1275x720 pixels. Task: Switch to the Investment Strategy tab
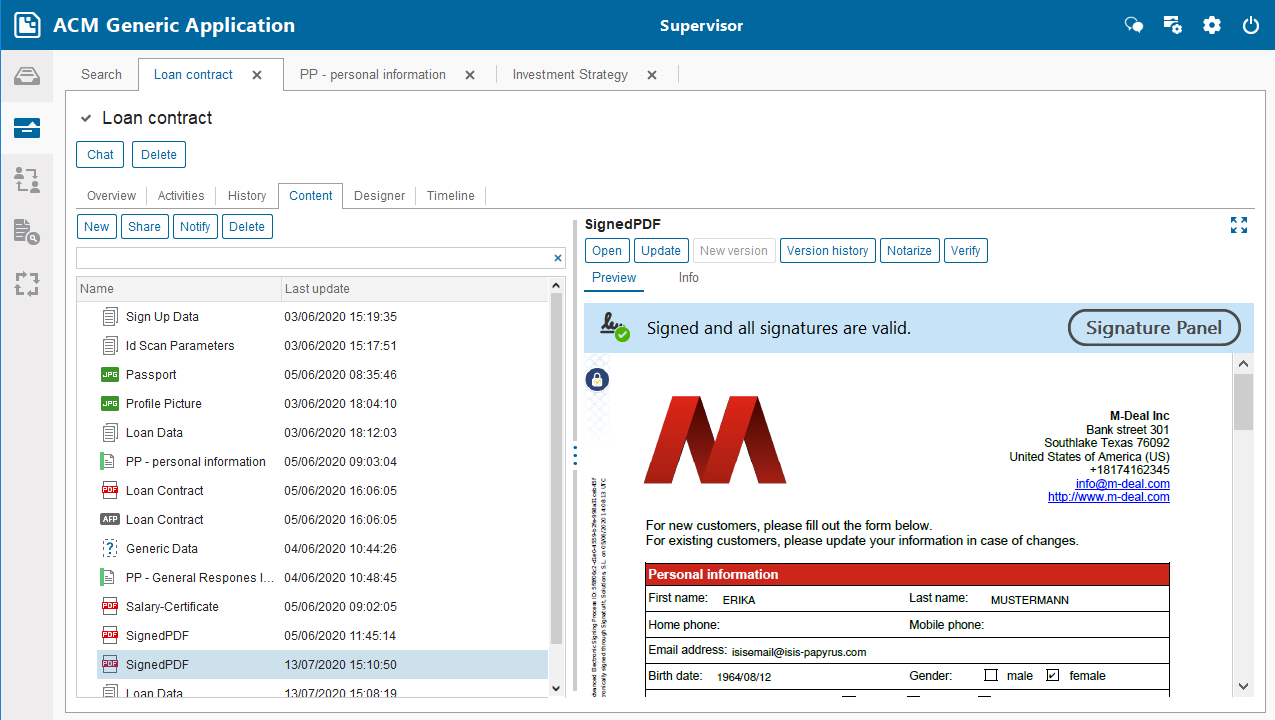pos(570,75)
